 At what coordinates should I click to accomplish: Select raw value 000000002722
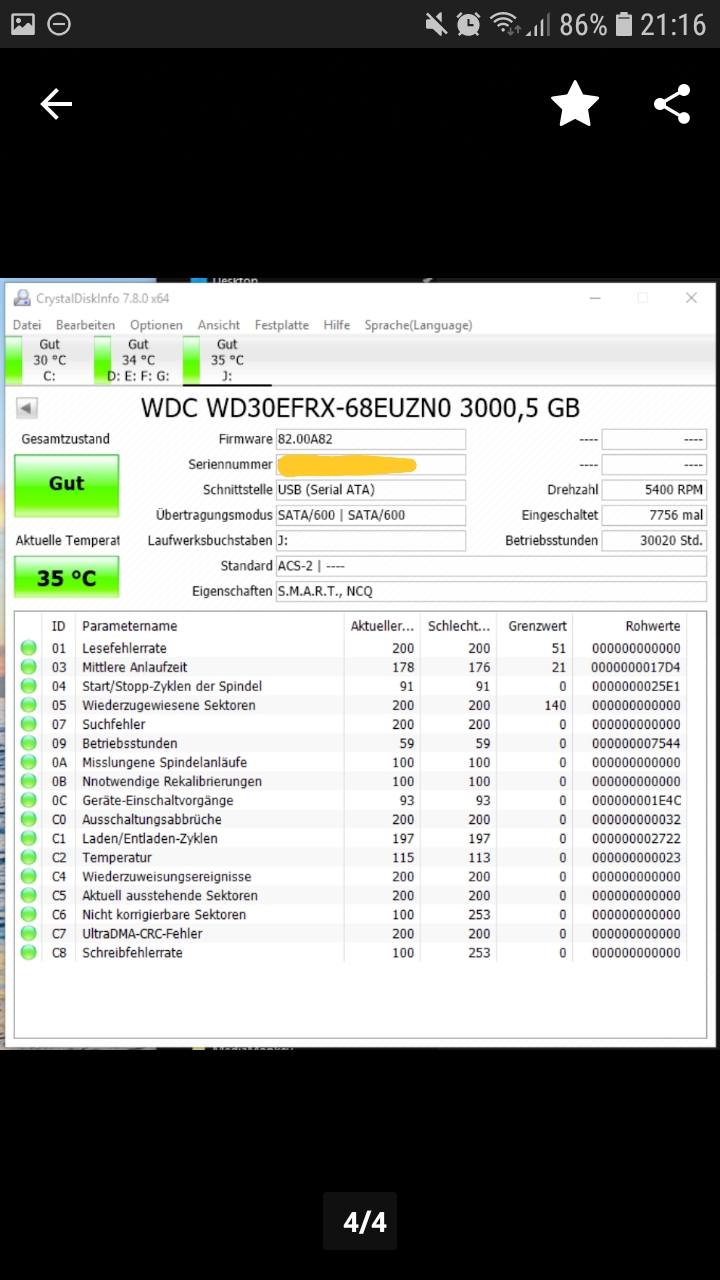coord(635,838)
